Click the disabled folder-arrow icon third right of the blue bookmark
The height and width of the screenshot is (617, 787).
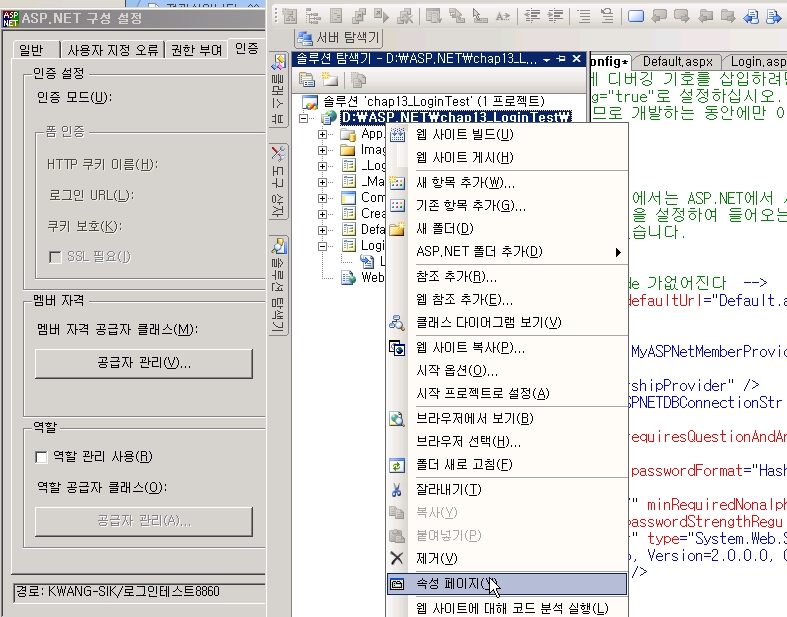pos(706,16)
